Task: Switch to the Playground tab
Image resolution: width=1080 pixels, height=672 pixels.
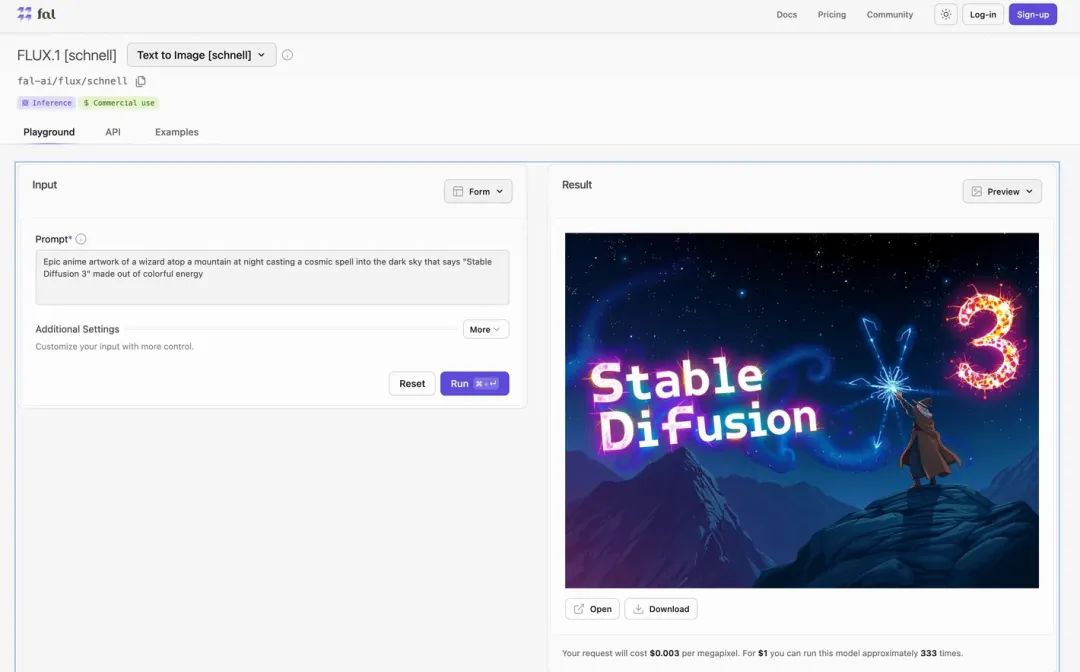Action: pos(49,132)
